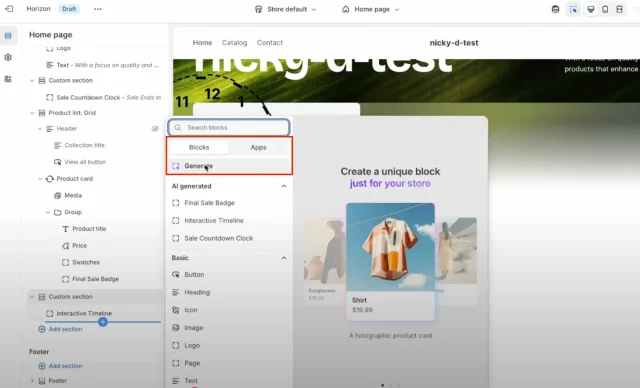This screenshot has width=640, height=388.
Task: Switch to desktop preview icon
Action: point(591,9)
